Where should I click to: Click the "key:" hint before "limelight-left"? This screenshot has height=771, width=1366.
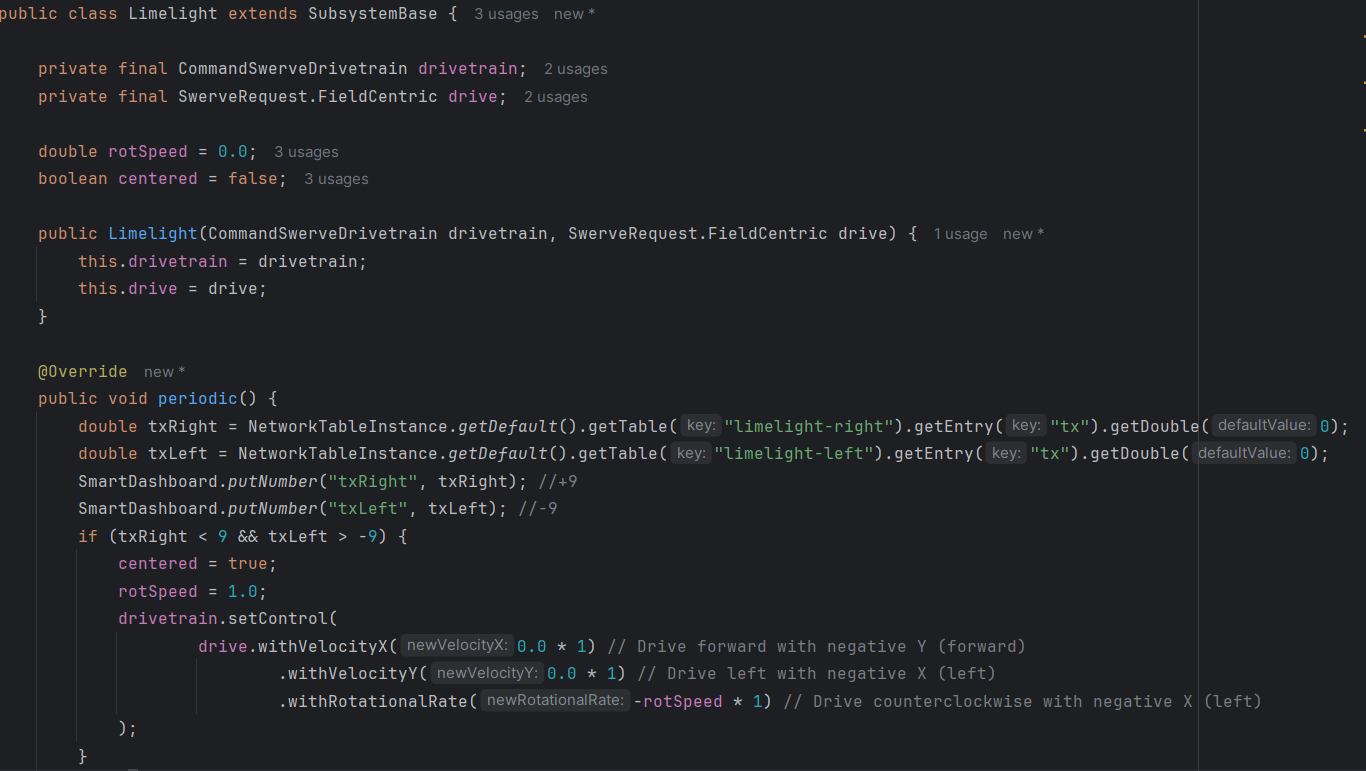click(690, 454)
